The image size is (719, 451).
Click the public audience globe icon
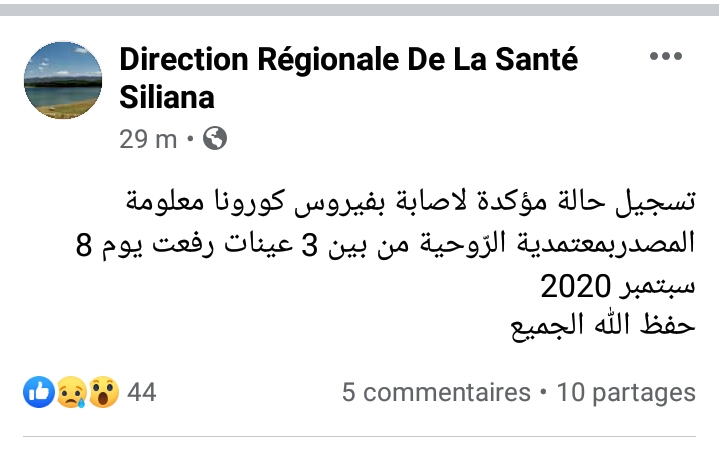click(x=214, y=139)
